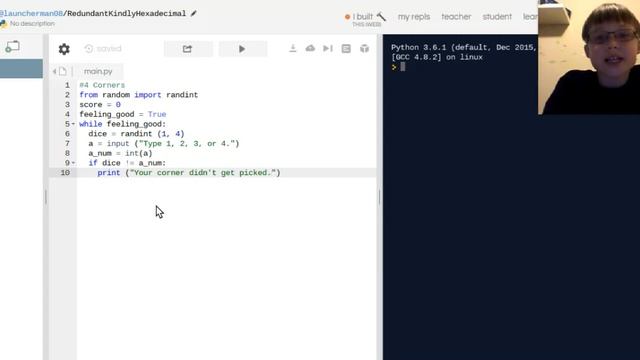The height and width of the screenshot is (360, 640).
Task: Click the 'from random import randint' line
Action: 139,95
